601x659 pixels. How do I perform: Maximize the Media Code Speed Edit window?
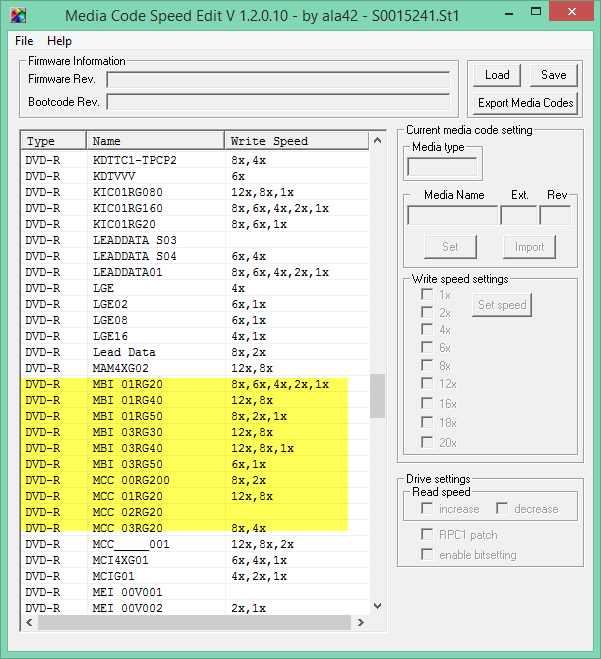pyautogui.click(x=536, y=12)
